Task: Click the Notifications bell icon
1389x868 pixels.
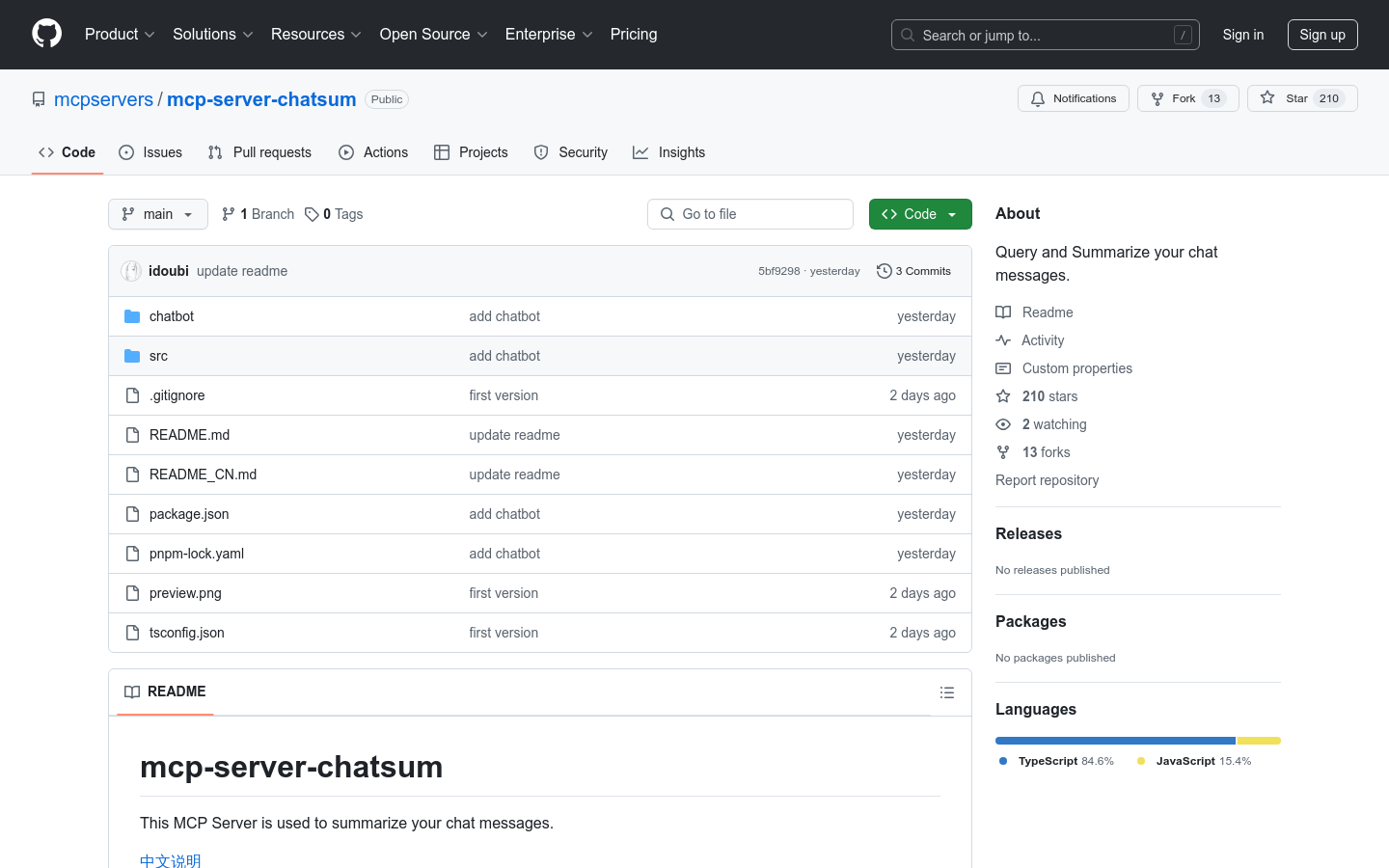Action: (x=1038, y=98)
